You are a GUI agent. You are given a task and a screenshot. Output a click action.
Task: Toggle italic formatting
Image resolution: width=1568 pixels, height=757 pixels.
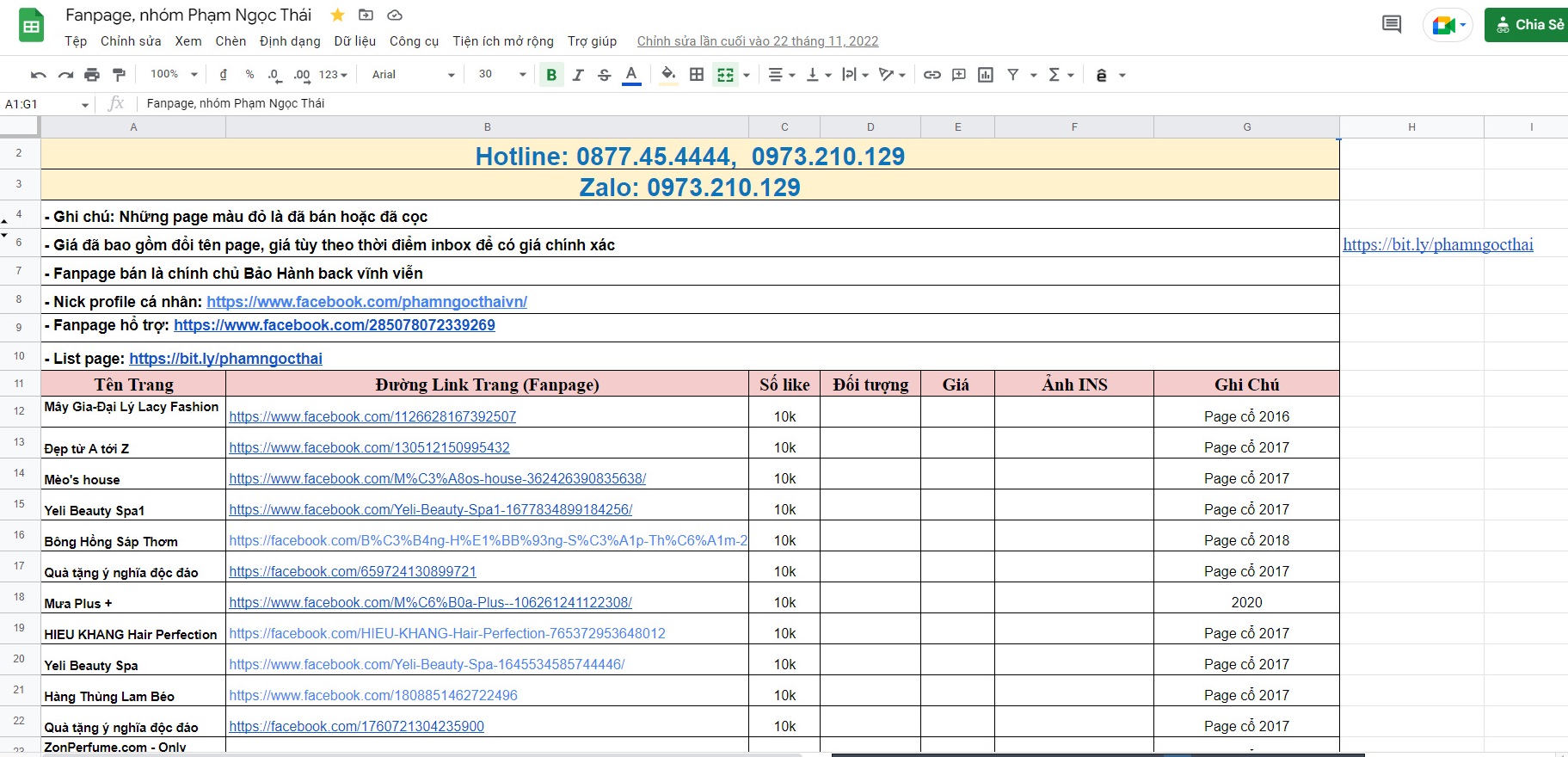[578, 75]
